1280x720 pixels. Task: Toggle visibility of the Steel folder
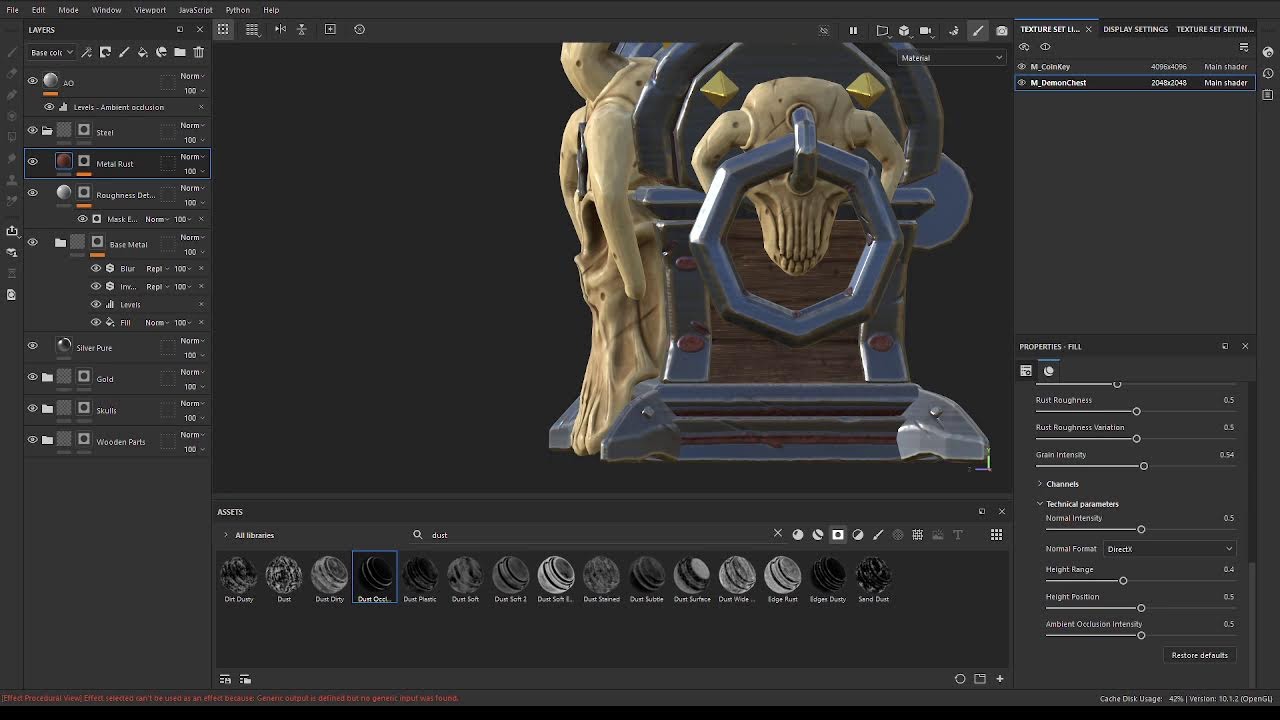(32, 130)
